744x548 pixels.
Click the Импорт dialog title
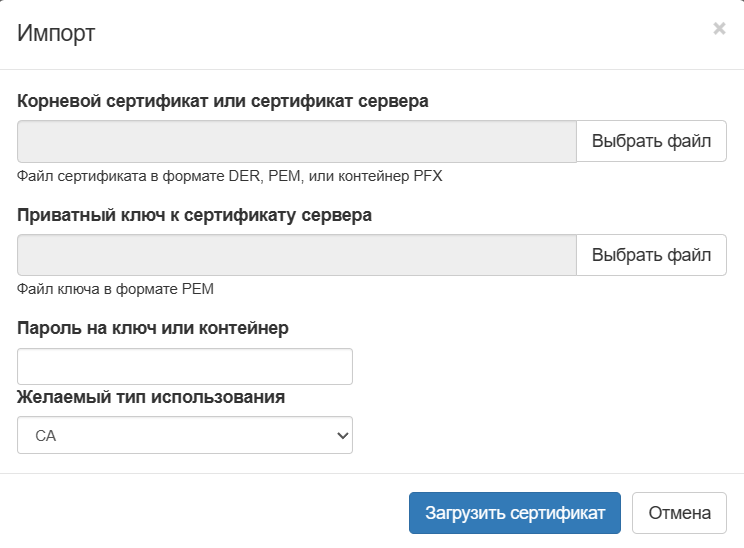(56, 33)
